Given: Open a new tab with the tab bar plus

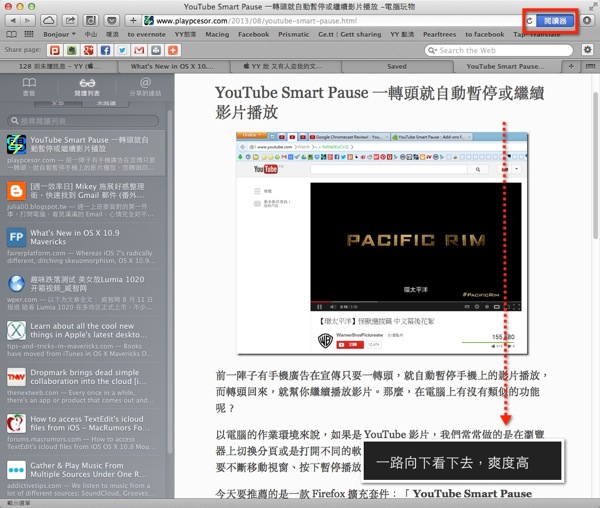Looking at the screenshot, I should [x=571, y=67].
